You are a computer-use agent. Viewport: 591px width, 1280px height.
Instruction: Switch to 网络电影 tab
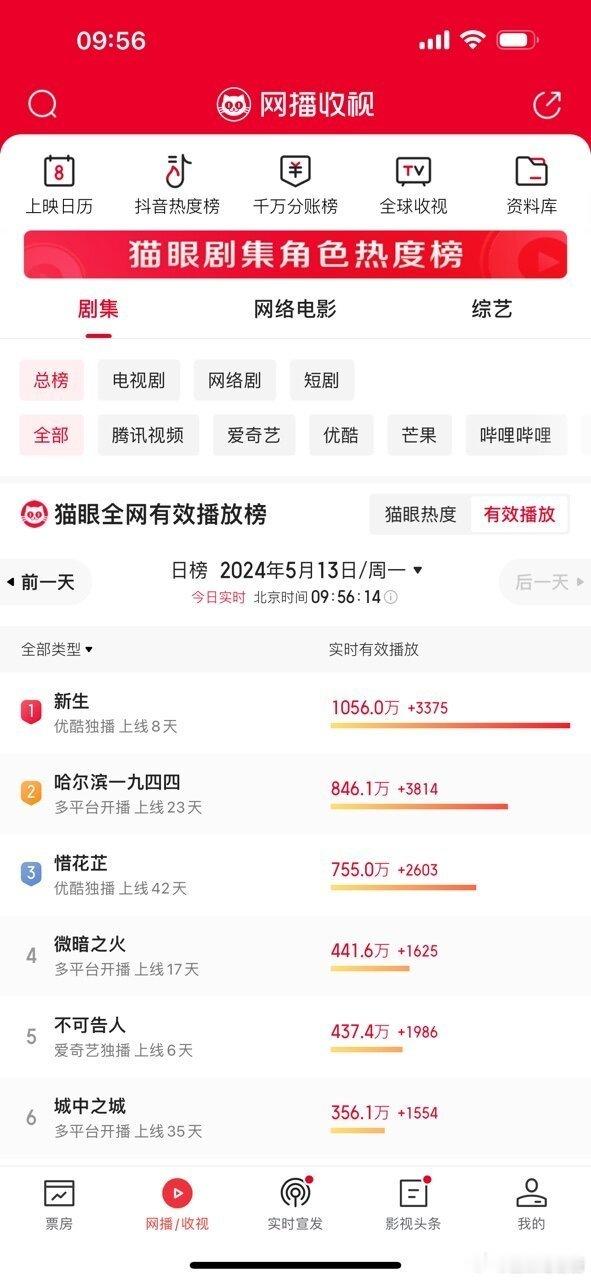295,309
